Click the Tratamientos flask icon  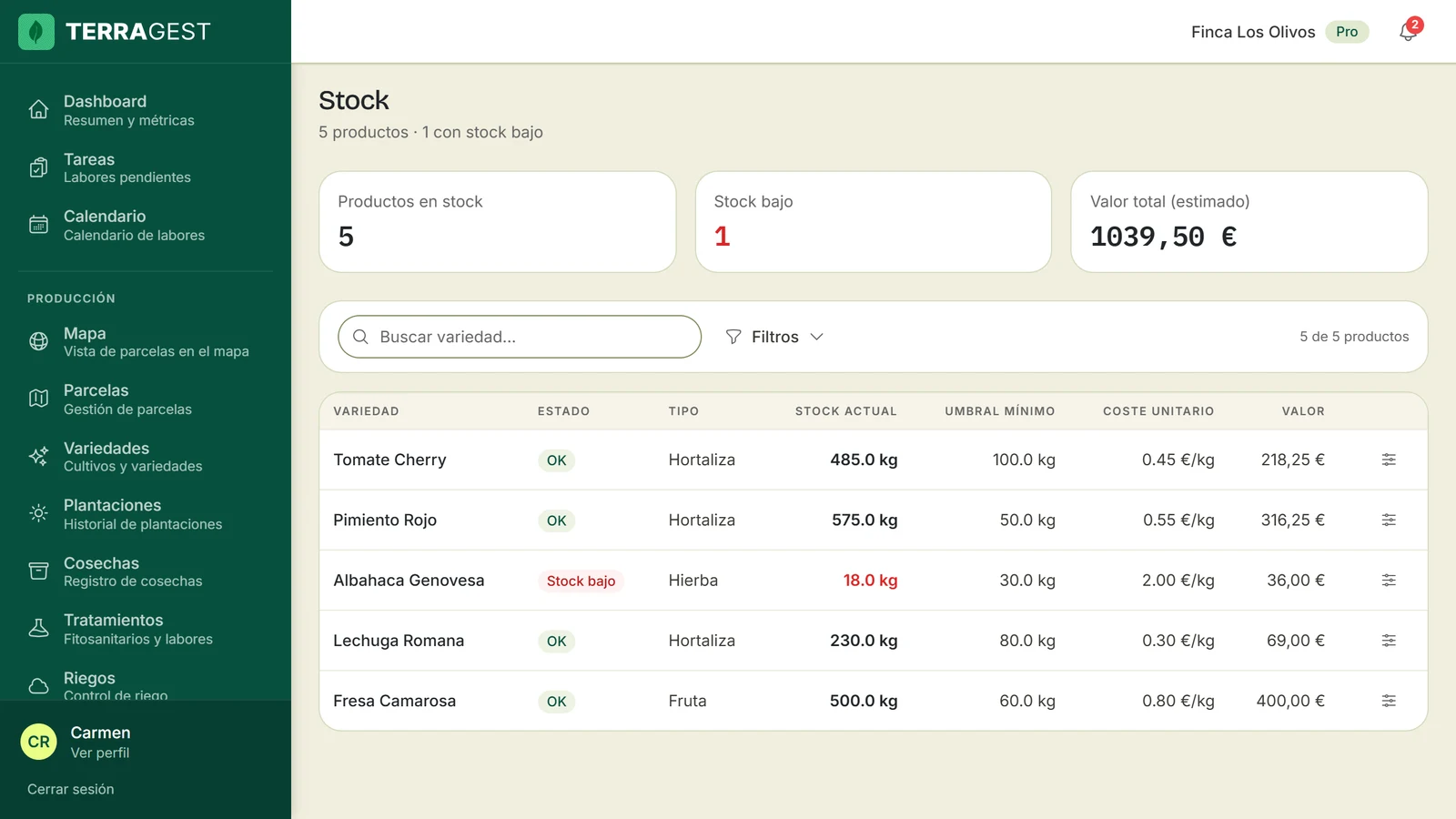tap(38, 629)
